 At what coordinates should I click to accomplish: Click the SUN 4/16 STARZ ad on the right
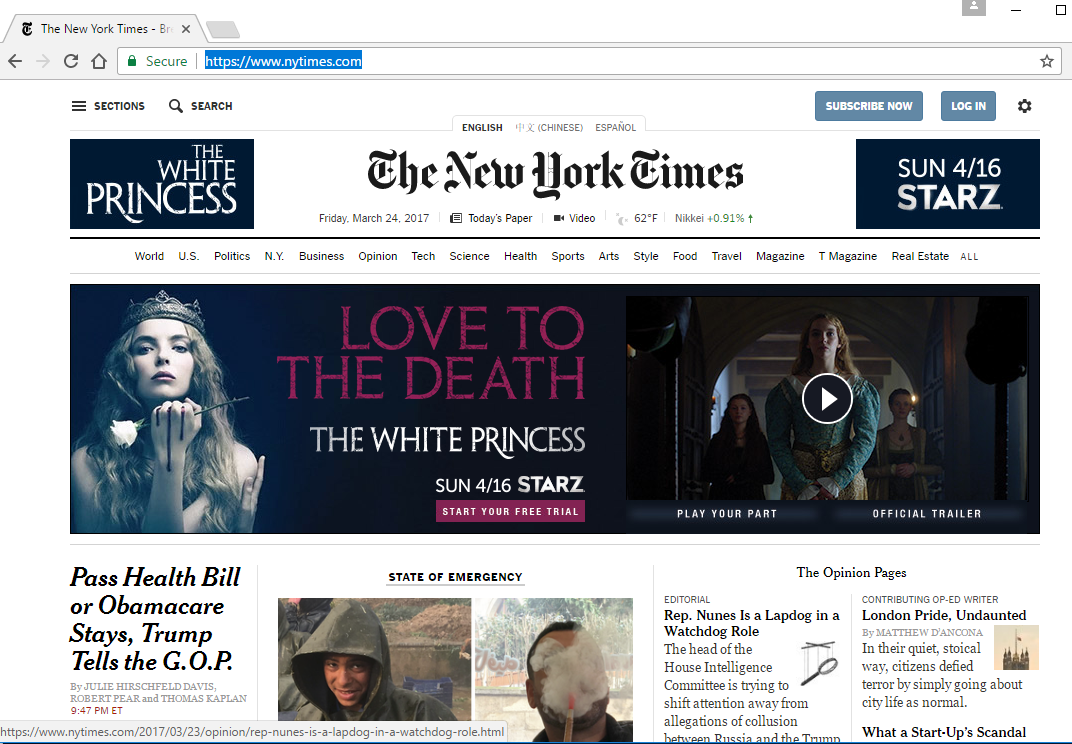click(948, 184)
